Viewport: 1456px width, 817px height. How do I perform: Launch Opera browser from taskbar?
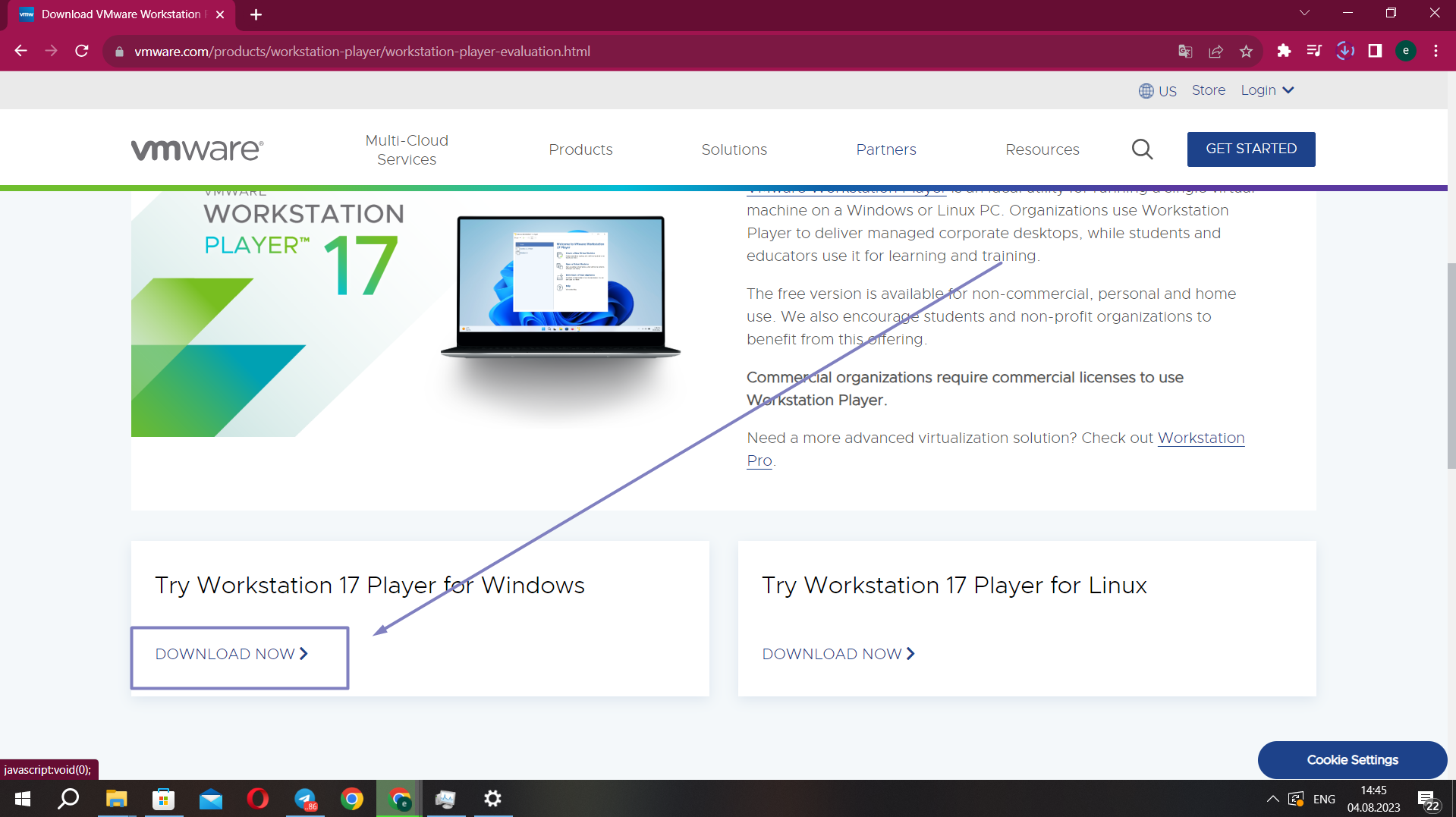258,799
